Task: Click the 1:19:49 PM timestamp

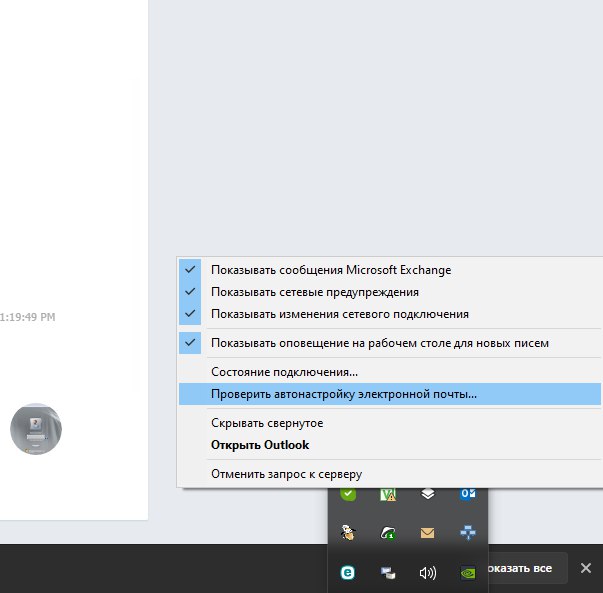Action: click(x=28, y=317)
